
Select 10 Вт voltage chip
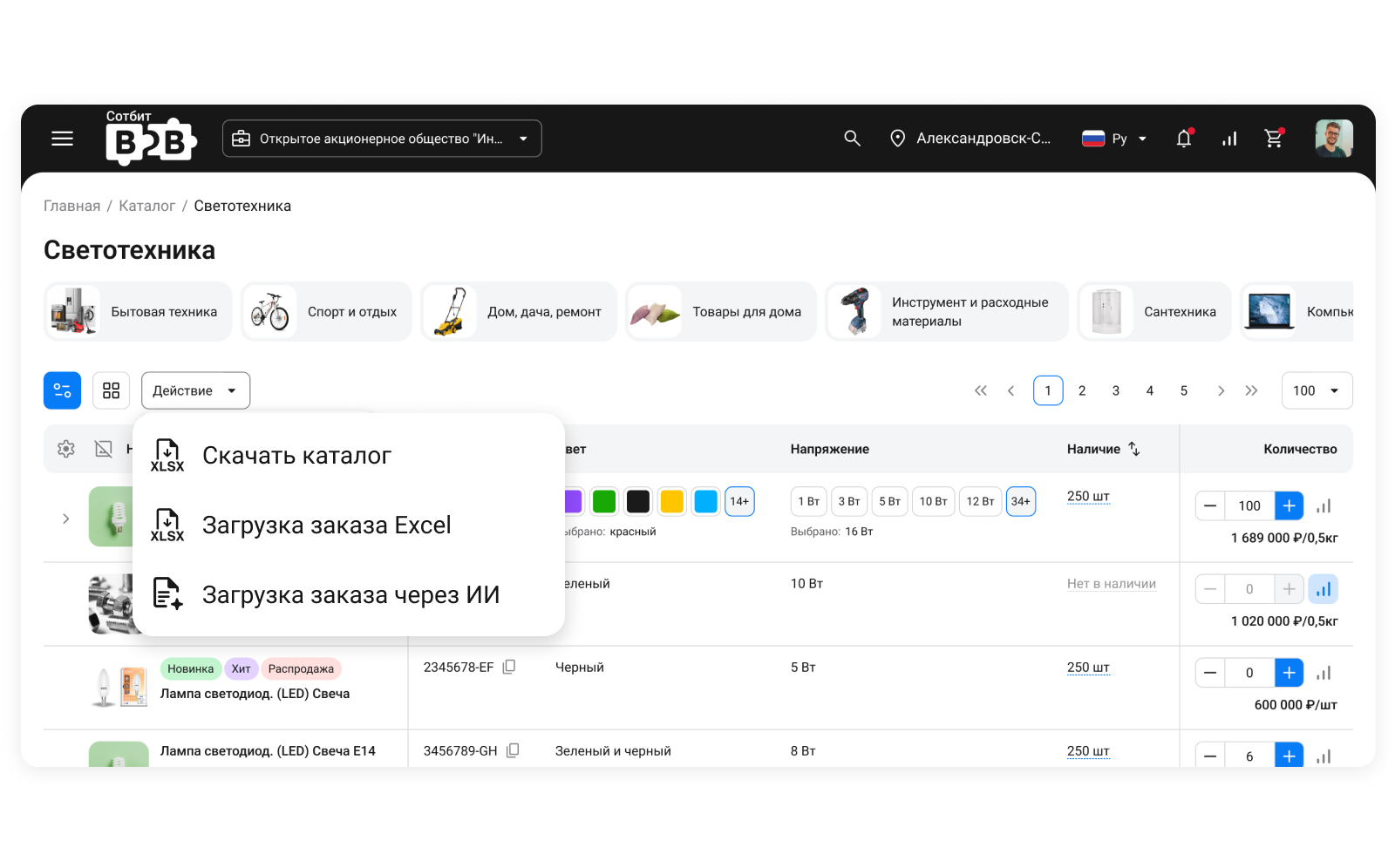tap(933, 501)
